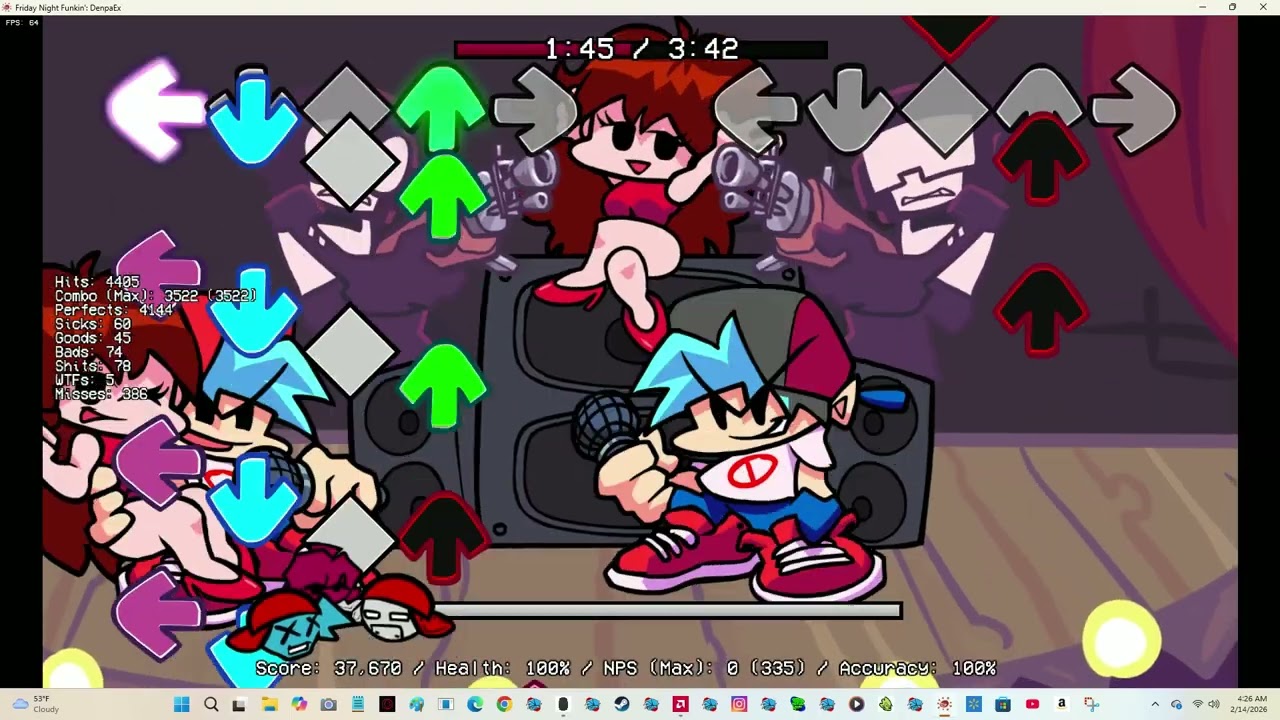Click the Perfects: 4144 stat line

(x=114, y=310)
